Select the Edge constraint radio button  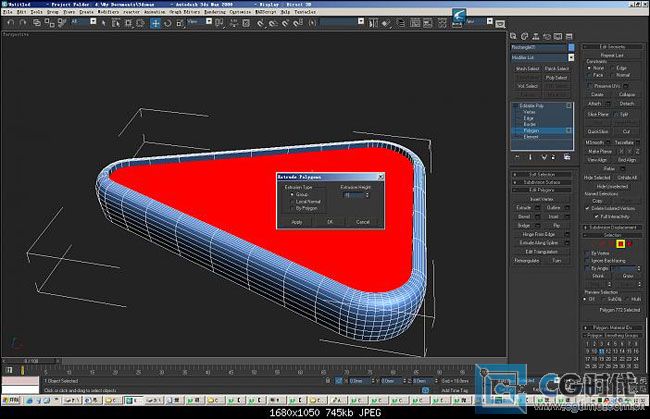613,68
